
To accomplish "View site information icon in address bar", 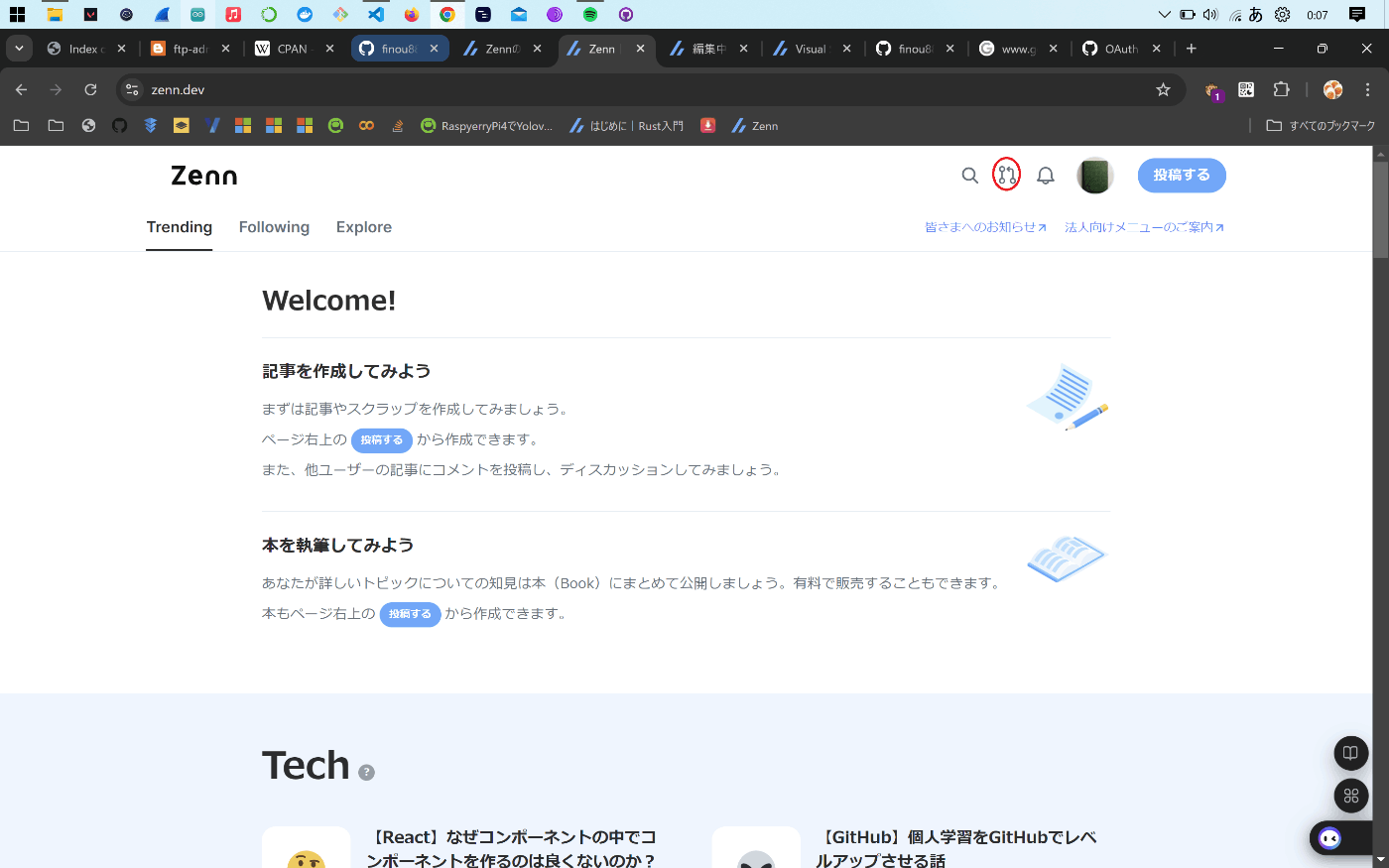I will click(132, 89).
